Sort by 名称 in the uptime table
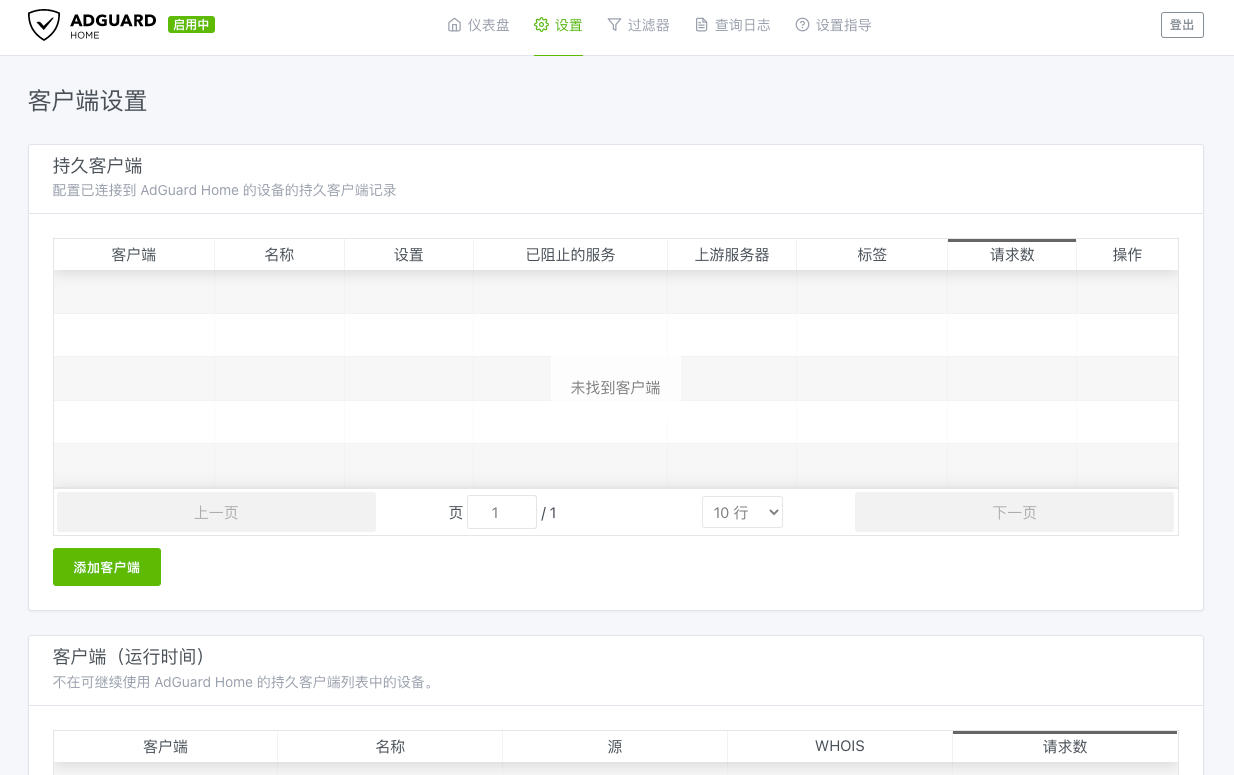1234x775 pixels. [389, 746]
